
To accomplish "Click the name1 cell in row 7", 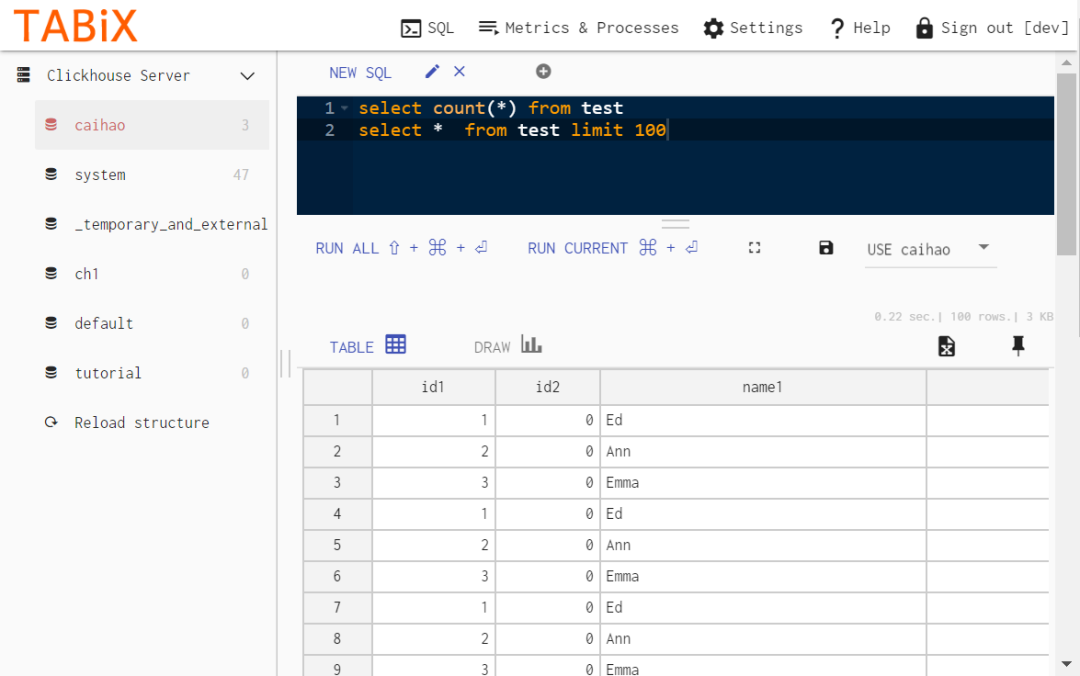I will click(x=762, y=607).
